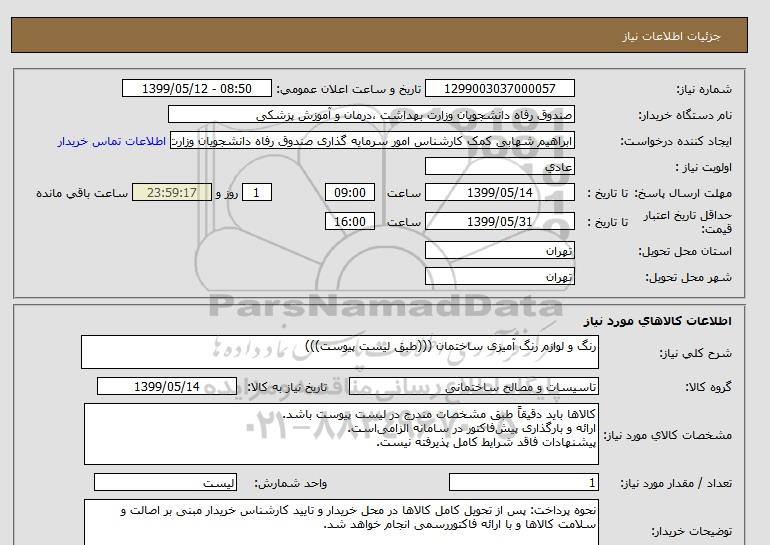Click the price validity time 16:00

click(350, 221)
